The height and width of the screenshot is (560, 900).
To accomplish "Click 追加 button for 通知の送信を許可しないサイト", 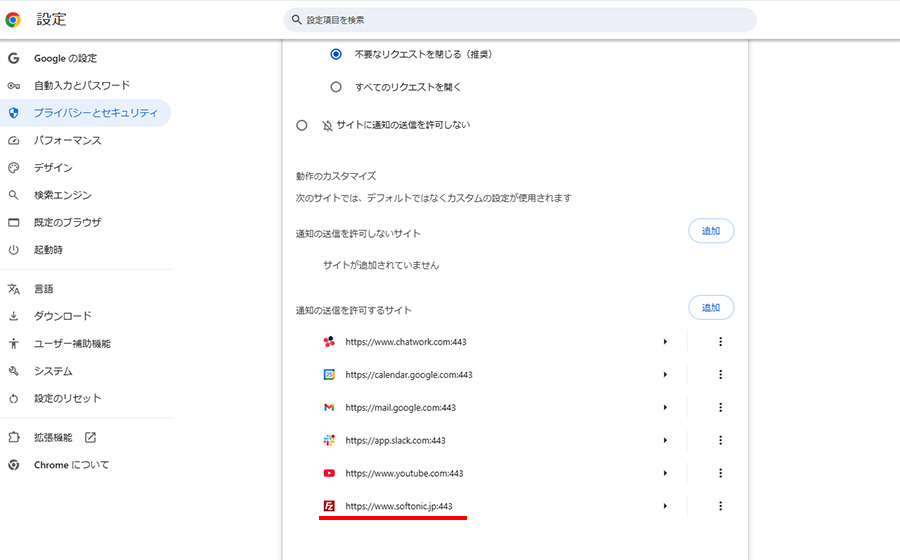I will pos(711,231).
